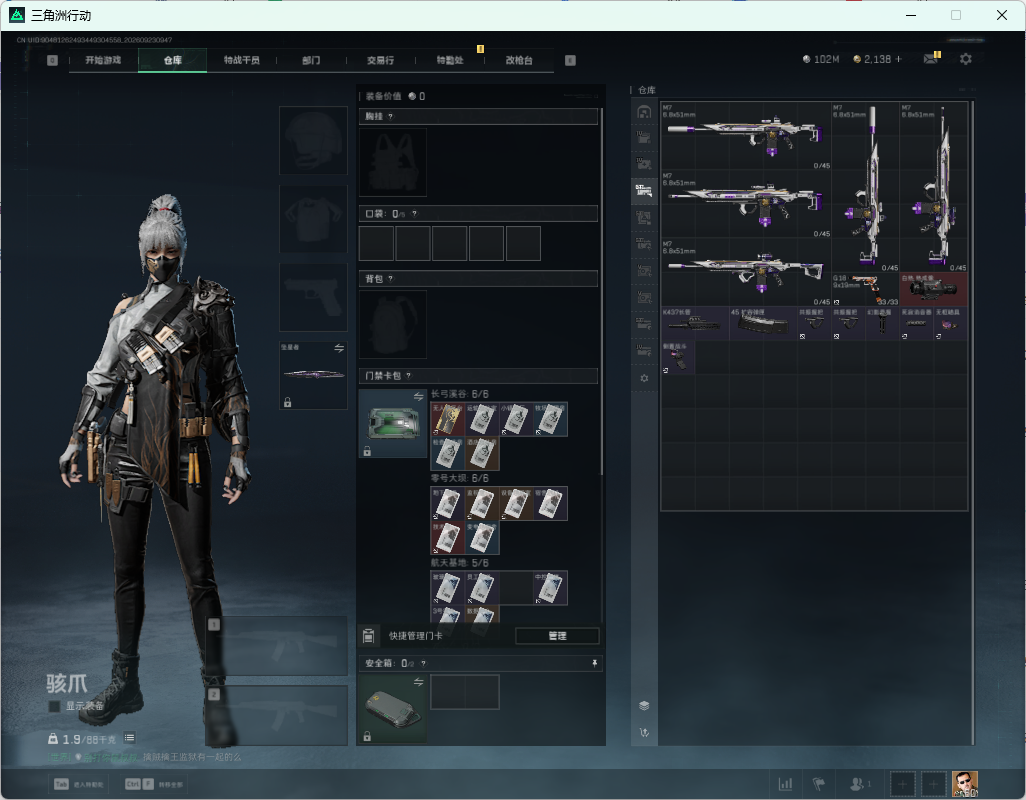Viewport: 1026px width, 800px height.
Task: Select the first 长弓溪谷 red keycard
Action: pos(448,419)
